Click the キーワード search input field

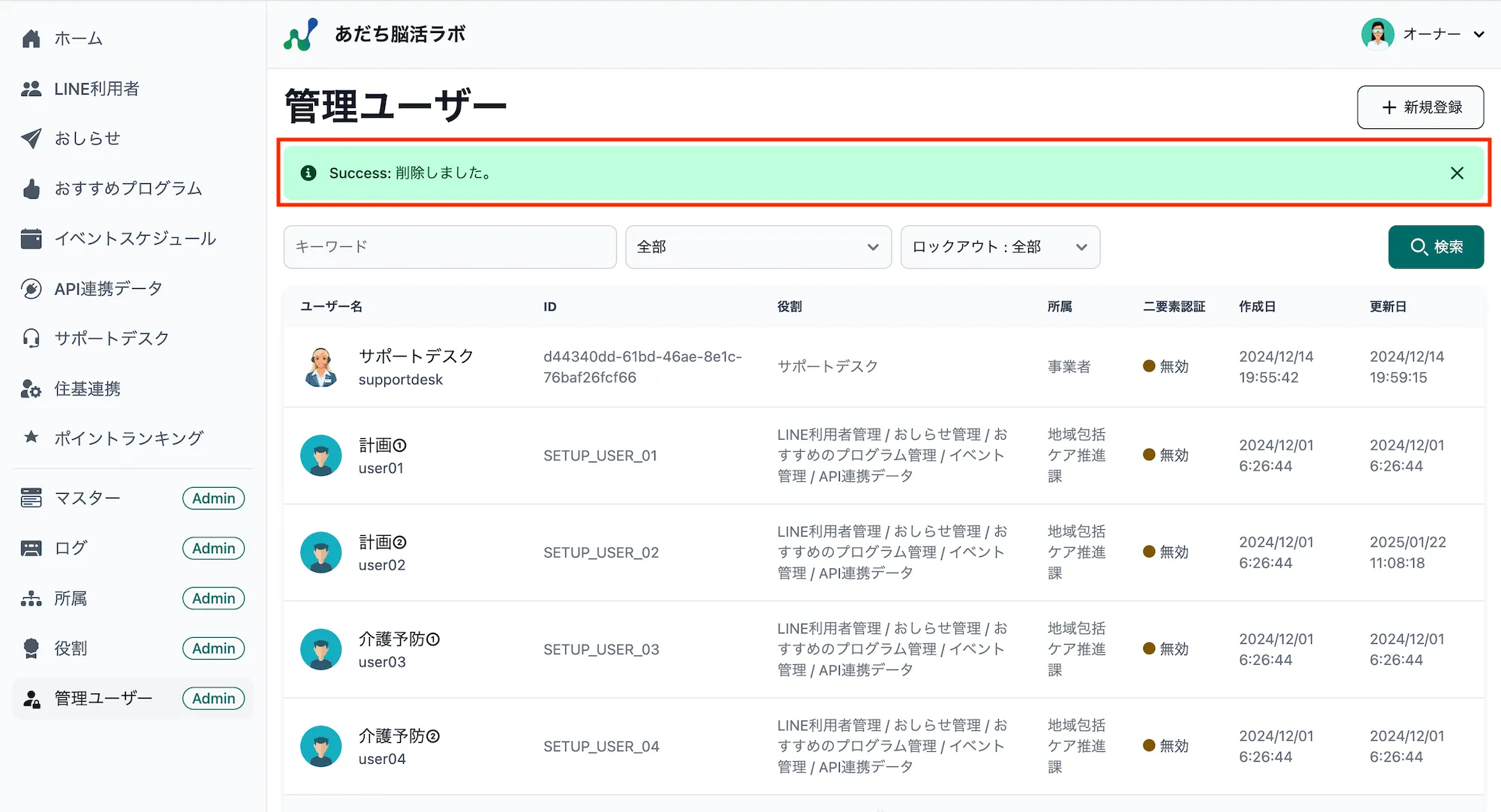coord(449,247)
